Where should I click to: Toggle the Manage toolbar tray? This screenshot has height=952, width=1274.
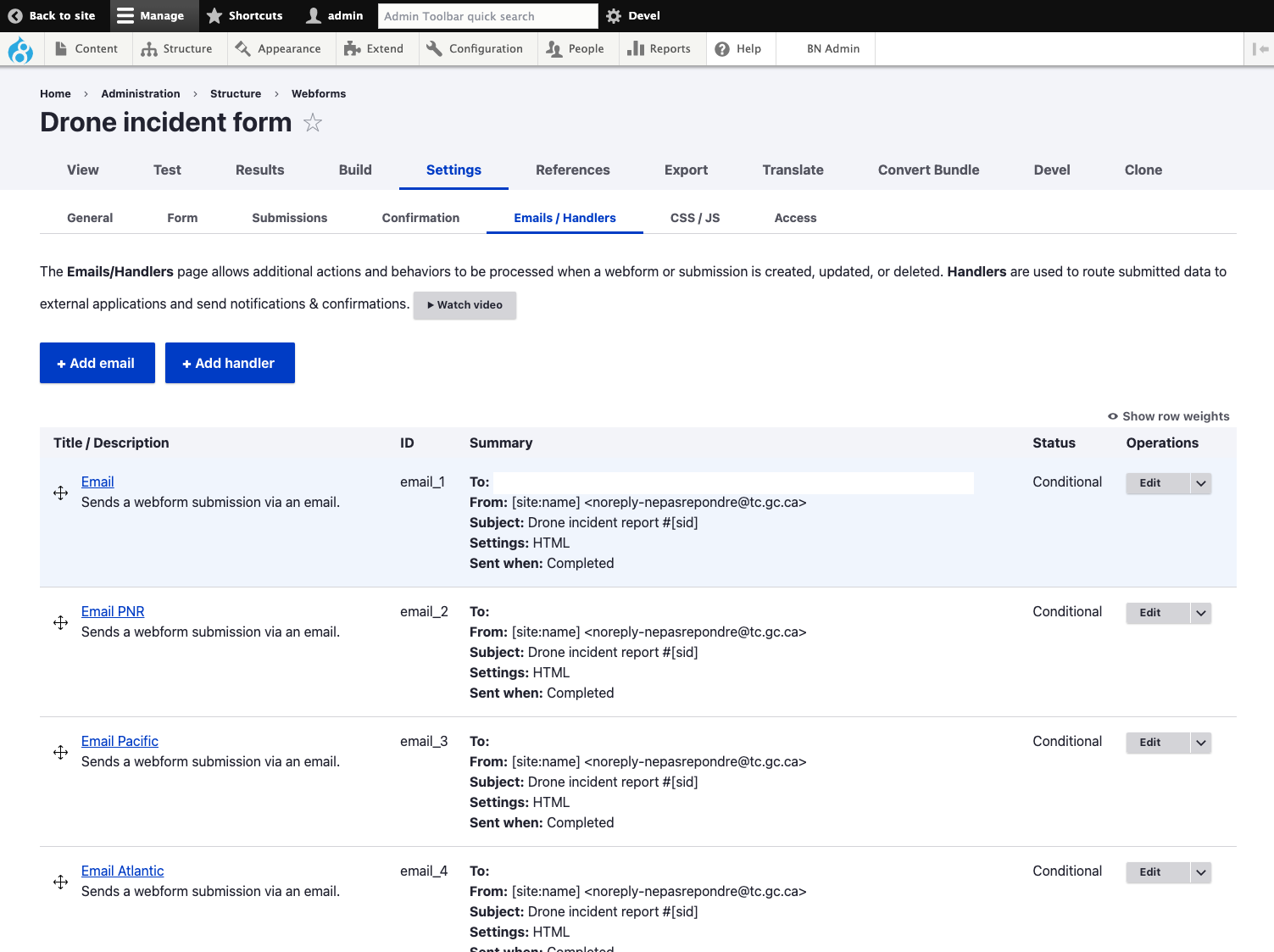click(x=151, y=16)
